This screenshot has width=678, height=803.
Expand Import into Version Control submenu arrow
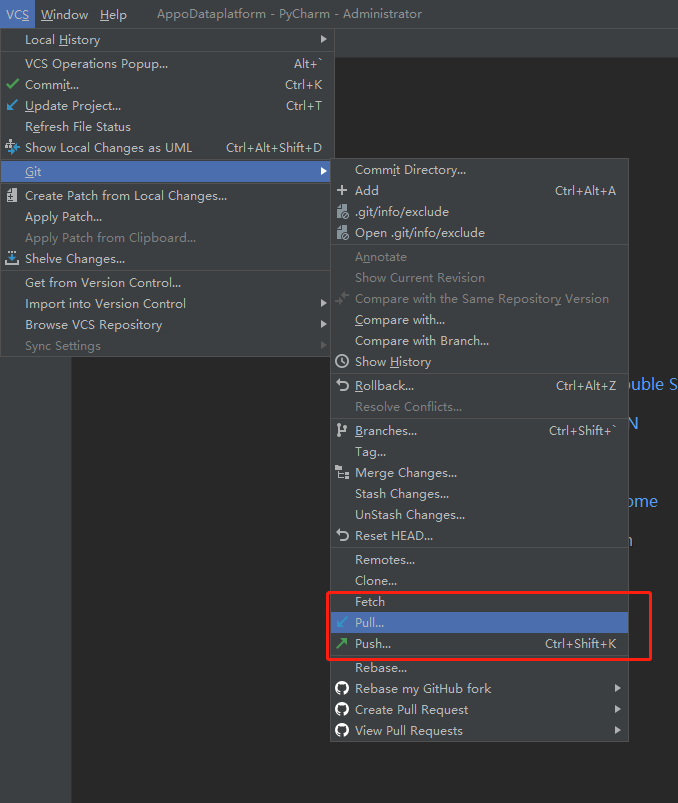pos(323,303)
